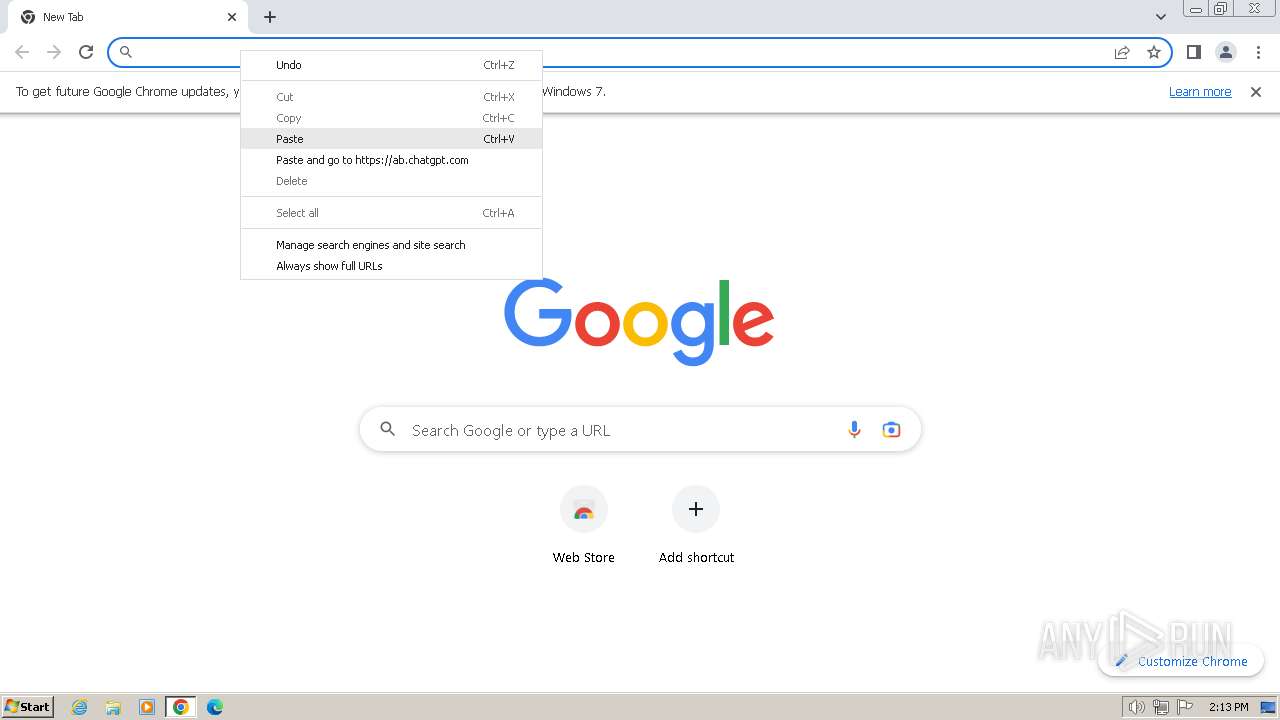Open Action Center flag tray icon
Viewport: 1280px width, 720px height.
(x=1184, y=707)
